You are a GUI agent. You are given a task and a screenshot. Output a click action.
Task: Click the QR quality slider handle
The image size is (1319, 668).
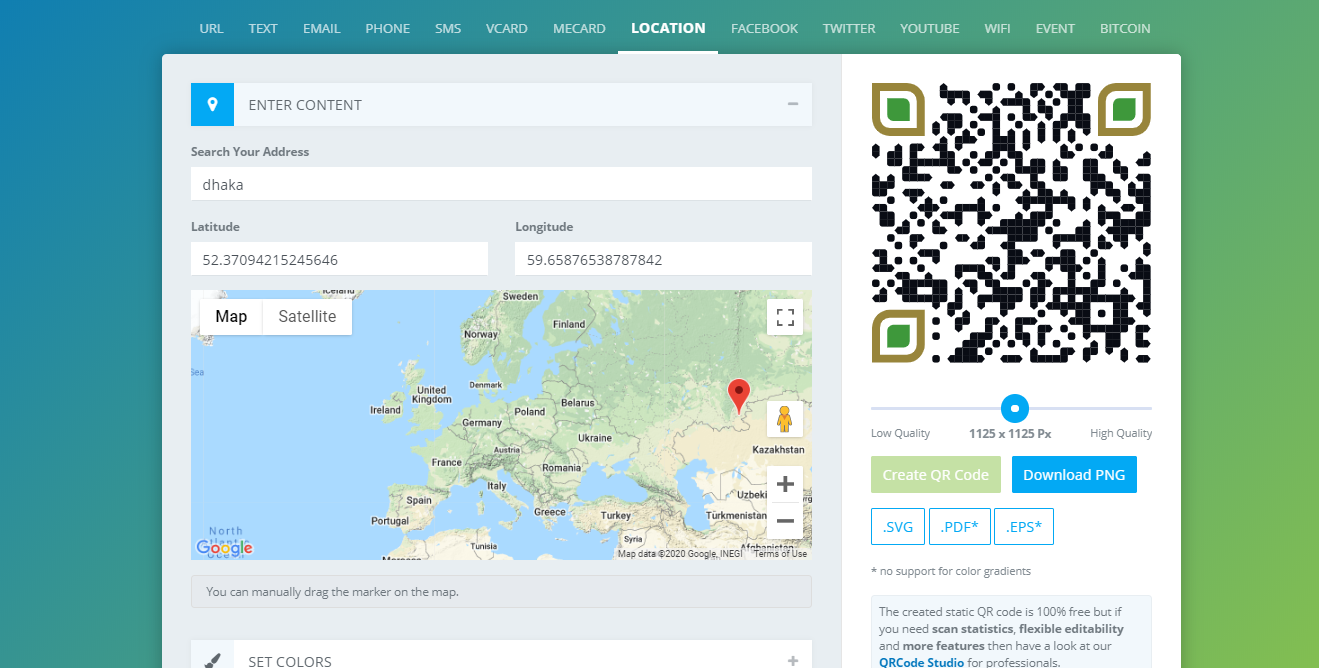pyautogui.click(x=1015, y=408)
